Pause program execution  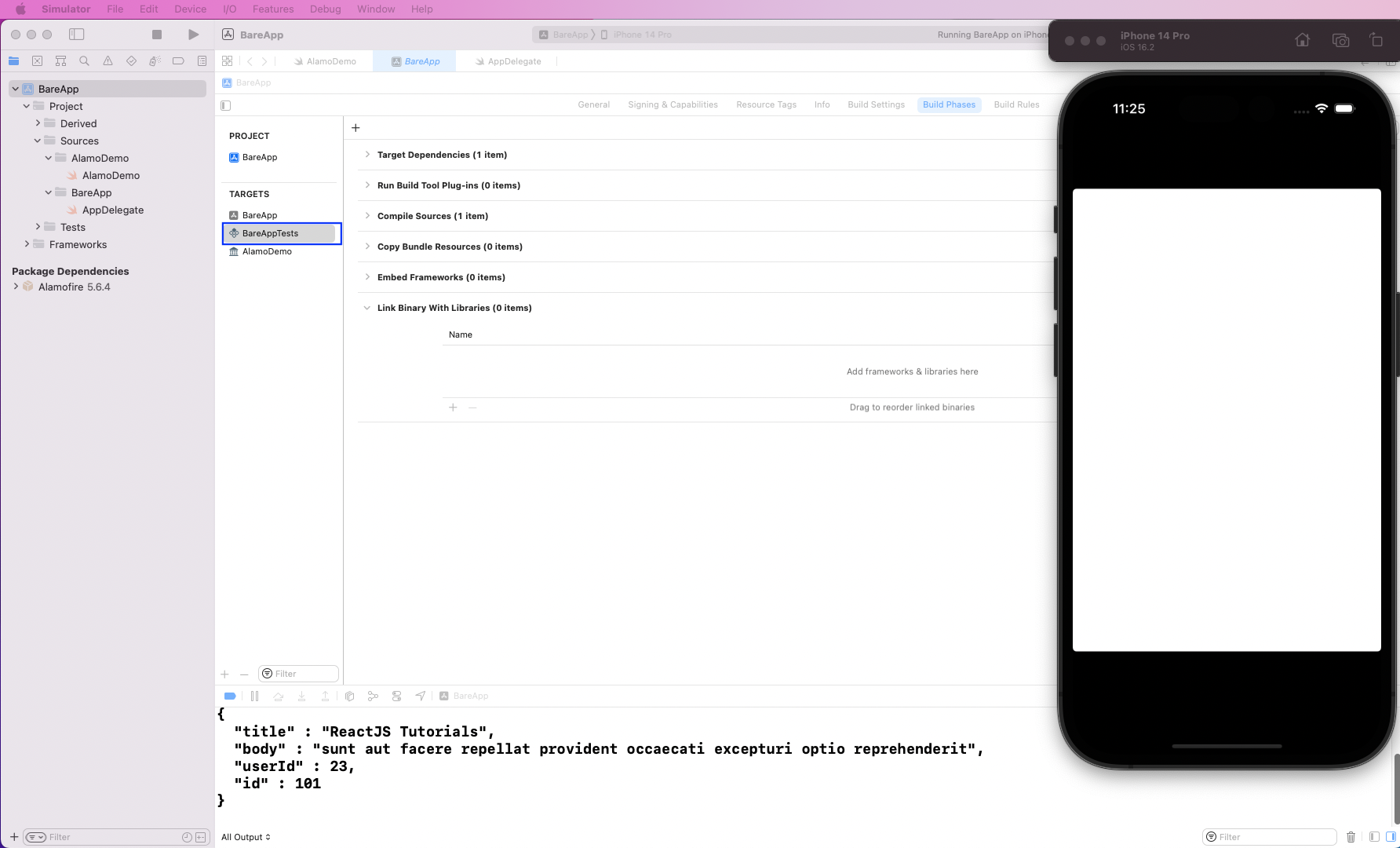[x=254, y=696]
